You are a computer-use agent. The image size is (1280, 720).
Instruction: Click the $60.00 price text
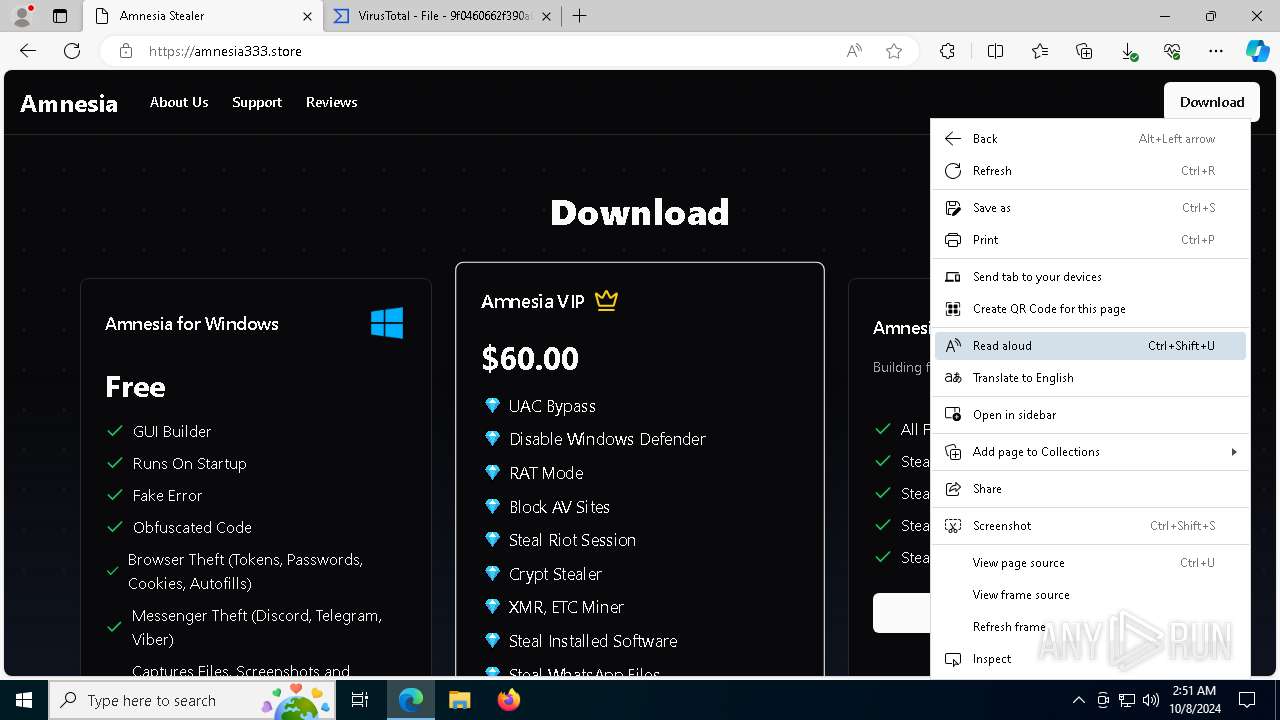[530, 358]
